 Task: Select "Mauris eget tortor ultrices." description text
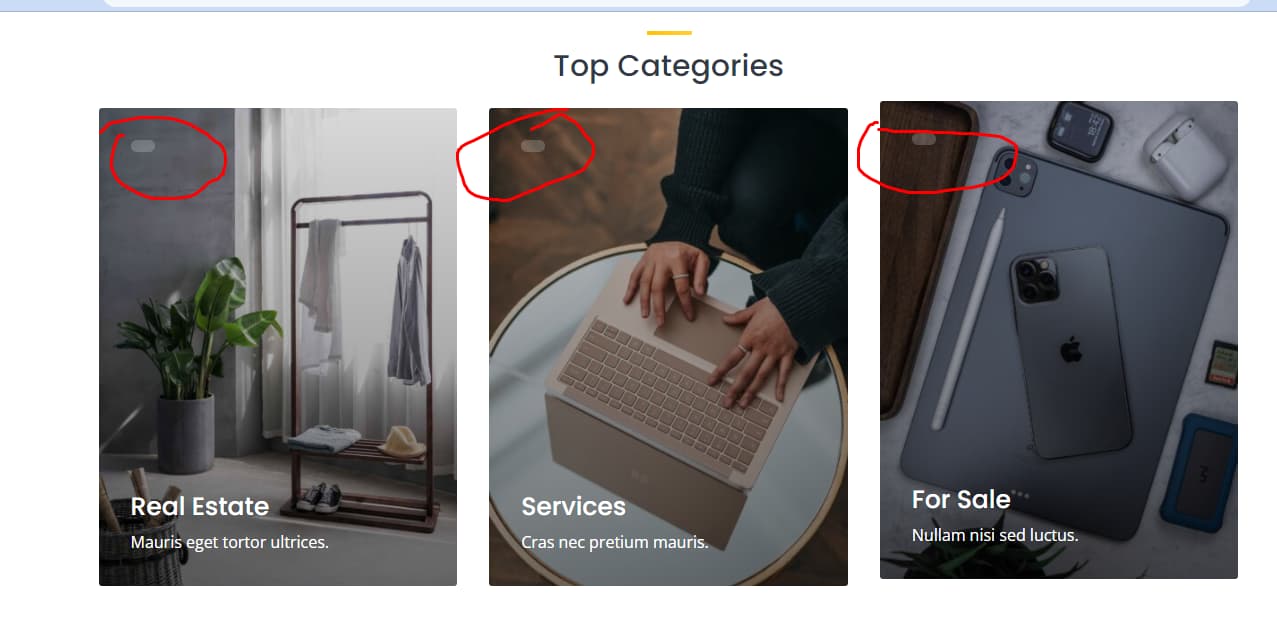[x=230, y=543]
